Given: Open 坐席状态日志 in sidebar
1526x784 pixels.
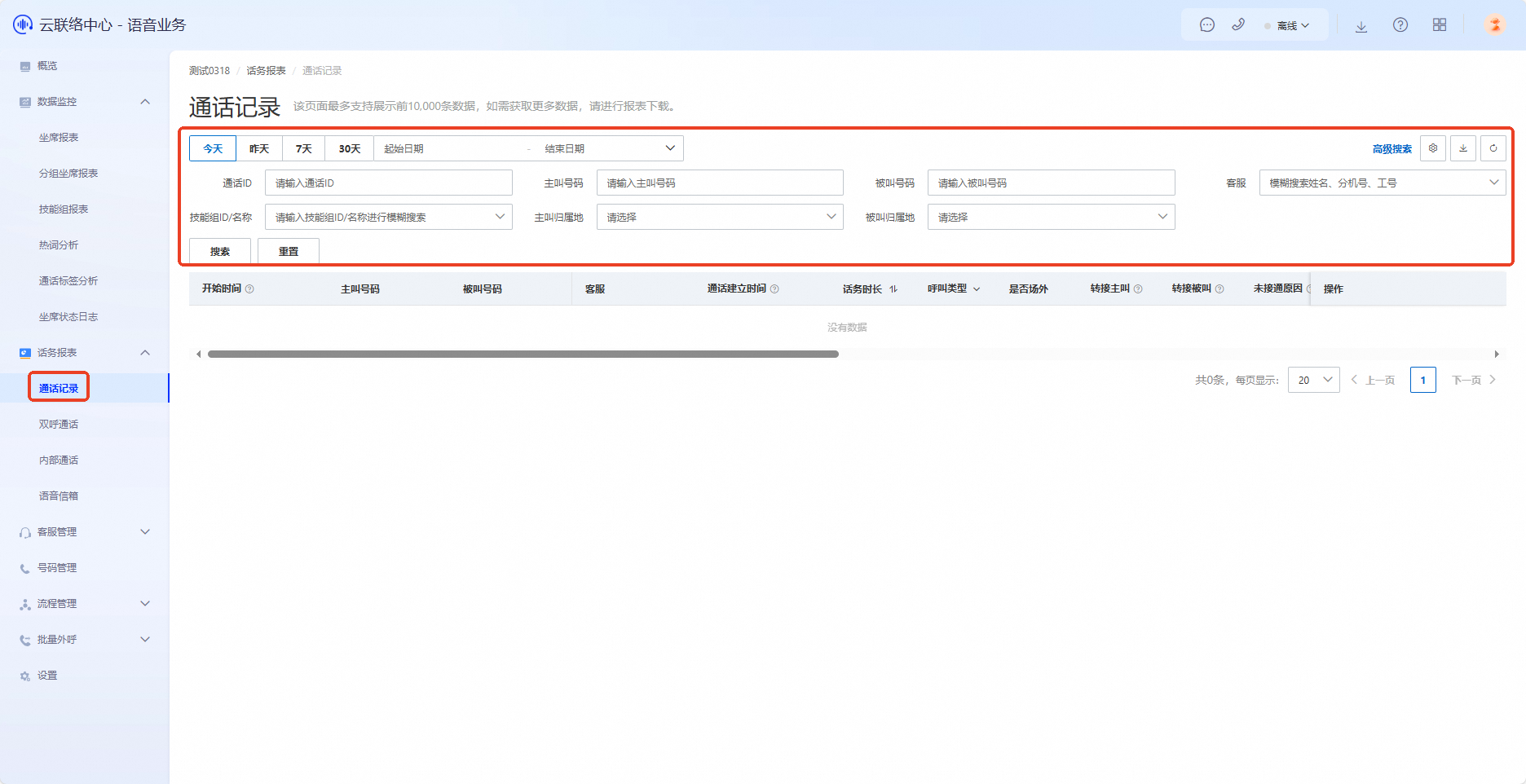Looking at the screenshot, I should click(x=68, y=317).
